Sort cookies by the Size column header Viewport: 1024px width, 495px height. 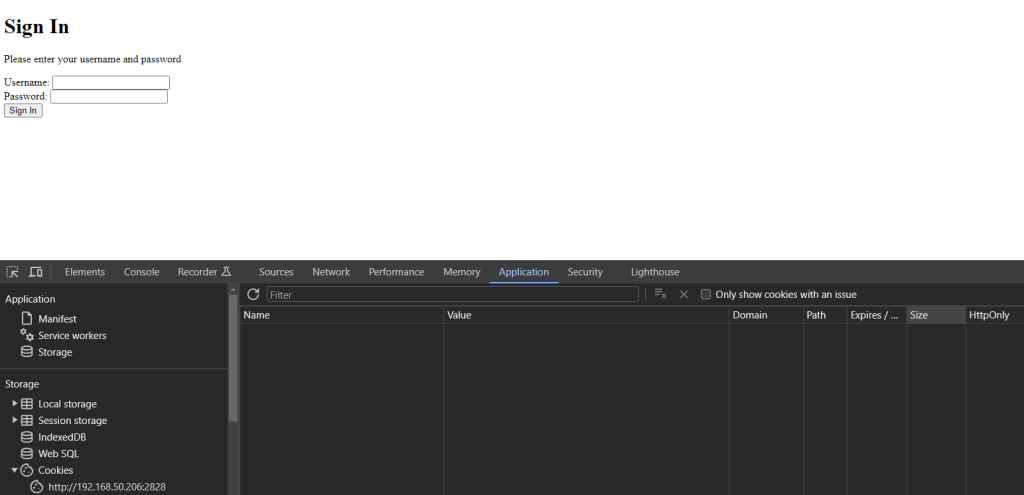click(x=935, y=315)
